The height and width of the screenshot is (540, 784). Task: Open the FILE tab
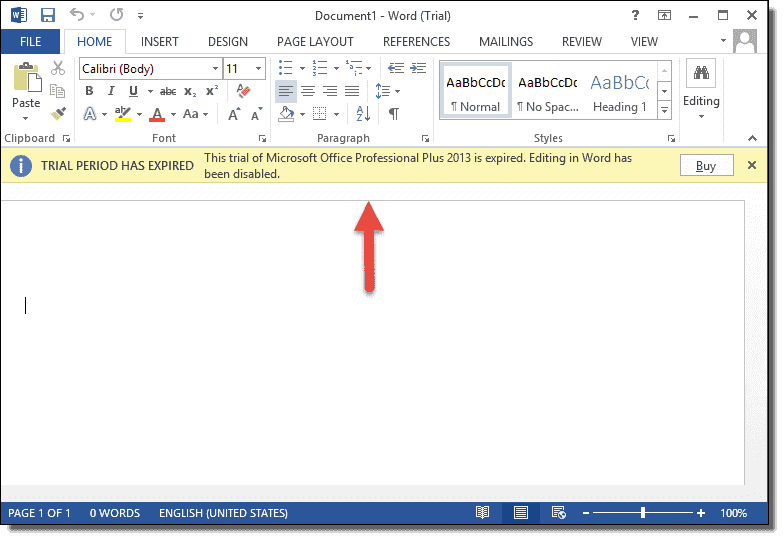(x=30, y=42)
